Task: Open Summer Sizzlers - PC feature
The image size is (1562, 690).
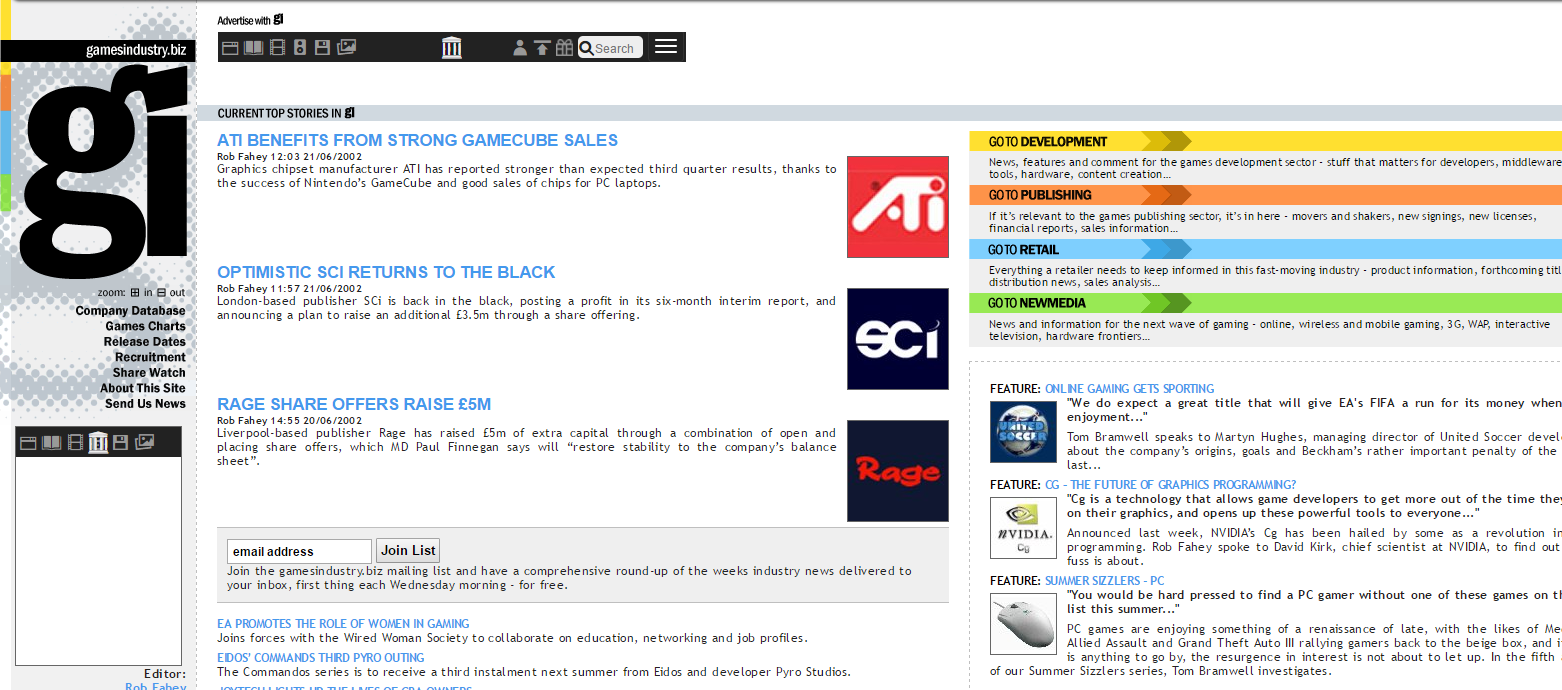Action: 1104,581
